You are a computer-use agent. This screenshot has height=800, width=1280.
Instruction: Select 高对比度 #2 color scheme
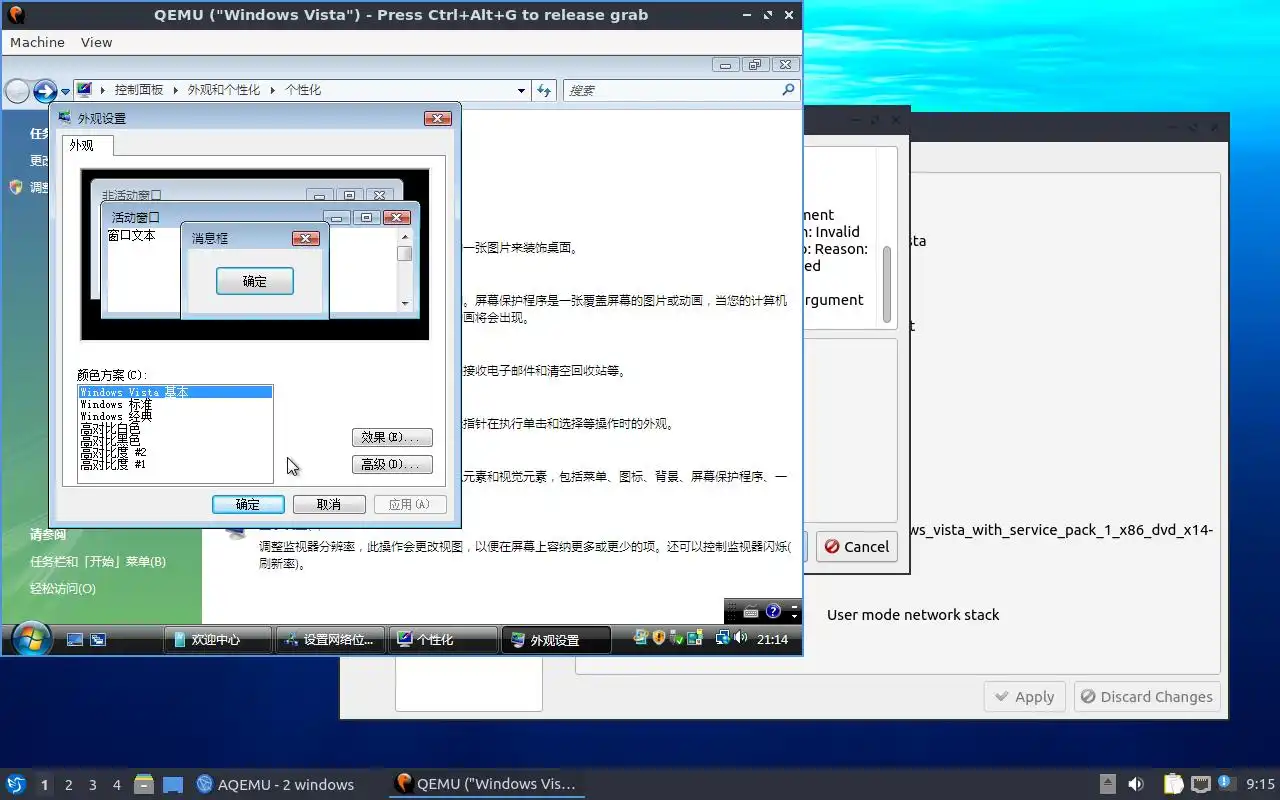[175, 452]
